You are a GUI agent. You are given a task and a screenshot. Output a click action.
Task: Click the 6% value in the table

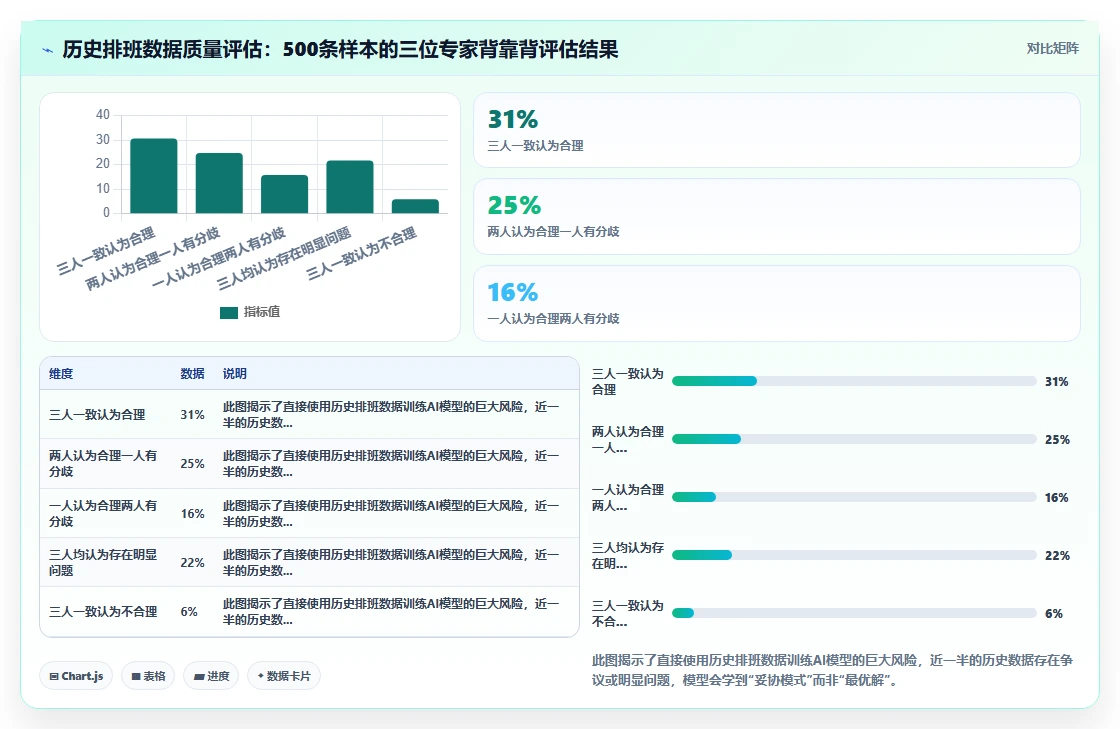189,612
